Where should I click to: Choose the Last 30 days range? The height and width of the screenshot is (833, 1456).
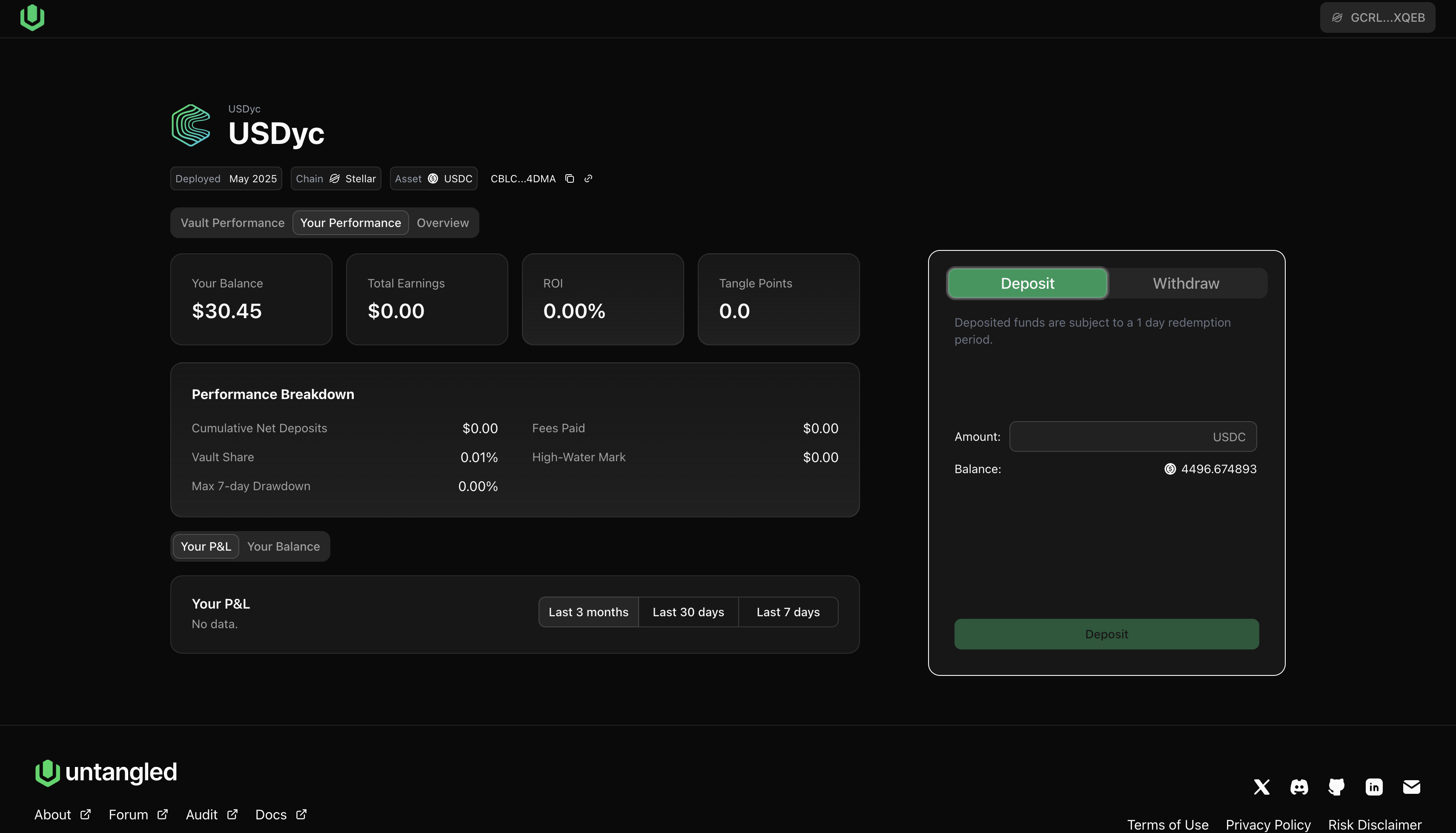pos(688,612)
